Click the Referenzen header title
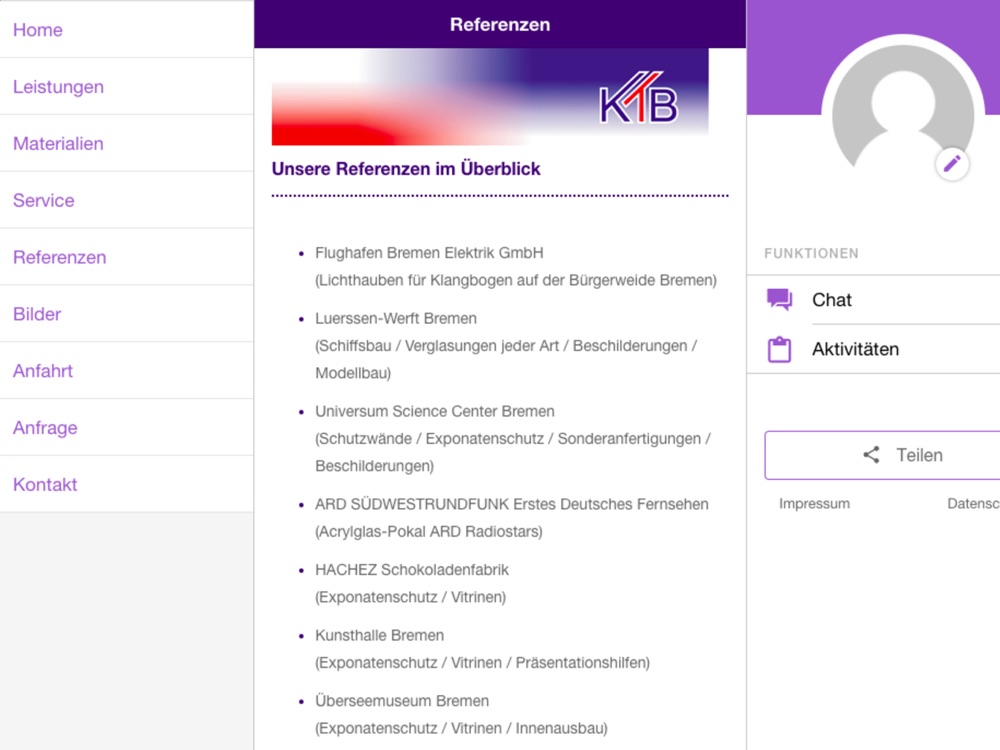This screenshot has height=750, width=1000. pyautogui.click(x=500, y=24)
